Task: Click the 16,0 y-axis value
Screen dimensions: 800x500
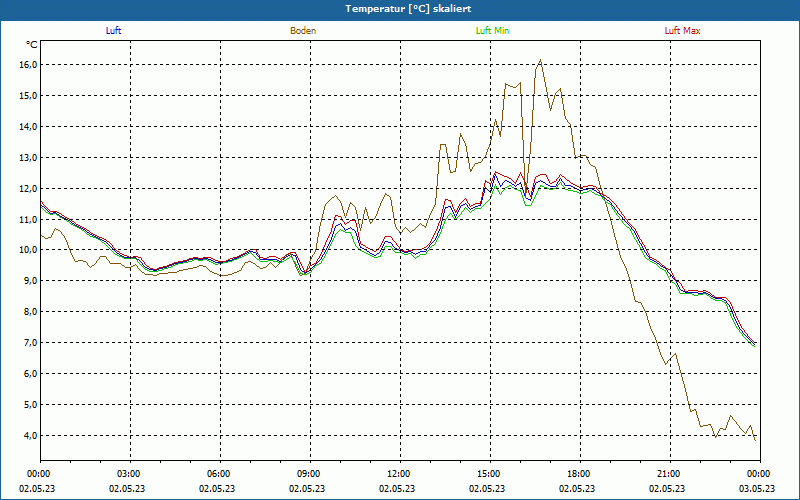Action: pyautogui.click(x=29, y=65)
